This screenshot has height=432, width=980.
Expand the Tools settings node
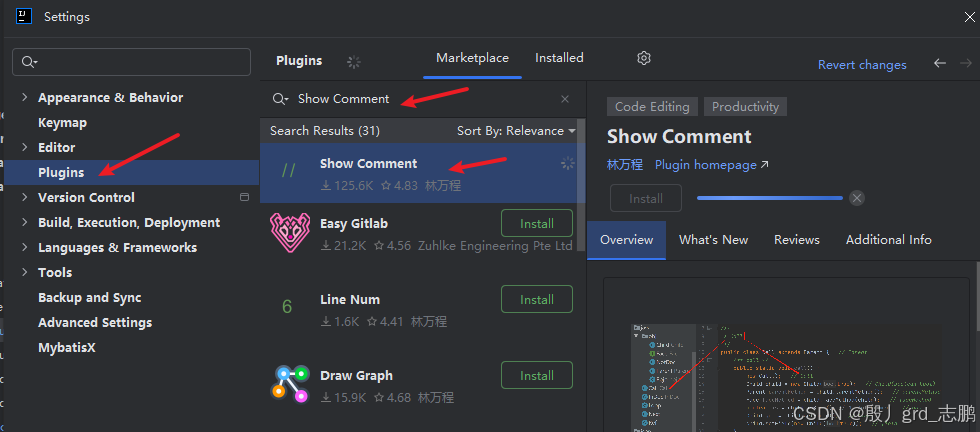pos(25,273)
